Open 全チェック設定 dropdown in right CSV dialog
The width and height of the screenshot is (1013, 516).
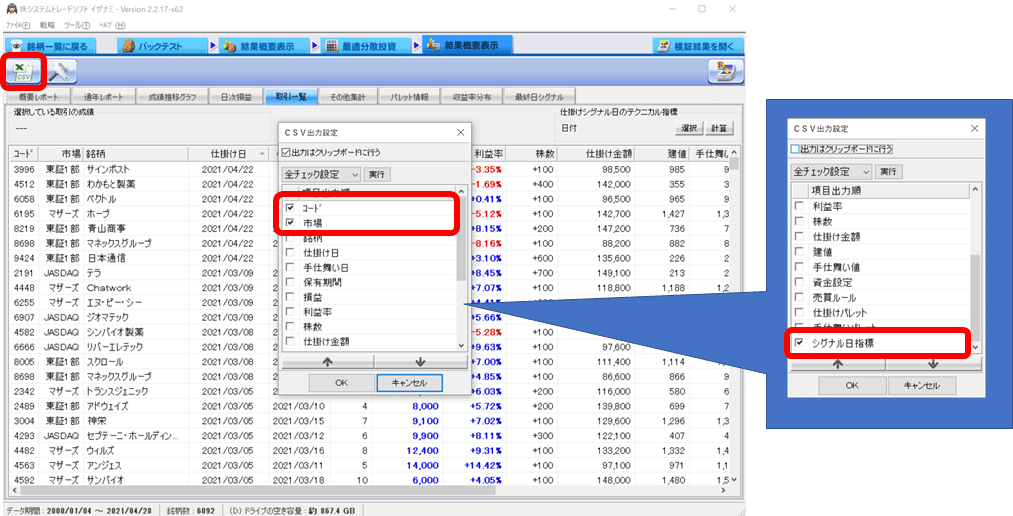pos(831,172)
